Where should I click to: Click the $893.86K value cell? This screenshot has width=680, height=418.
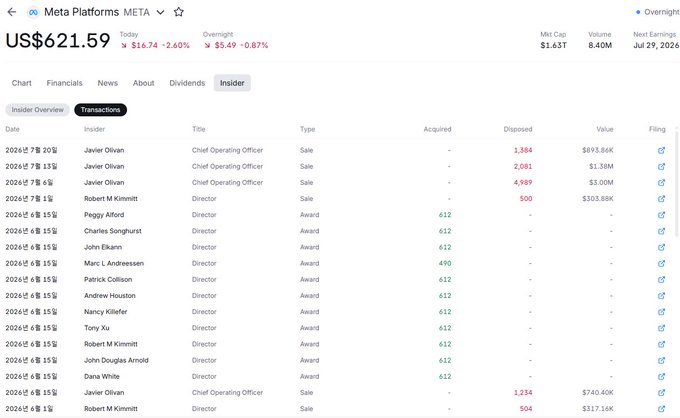click(598, 150)
